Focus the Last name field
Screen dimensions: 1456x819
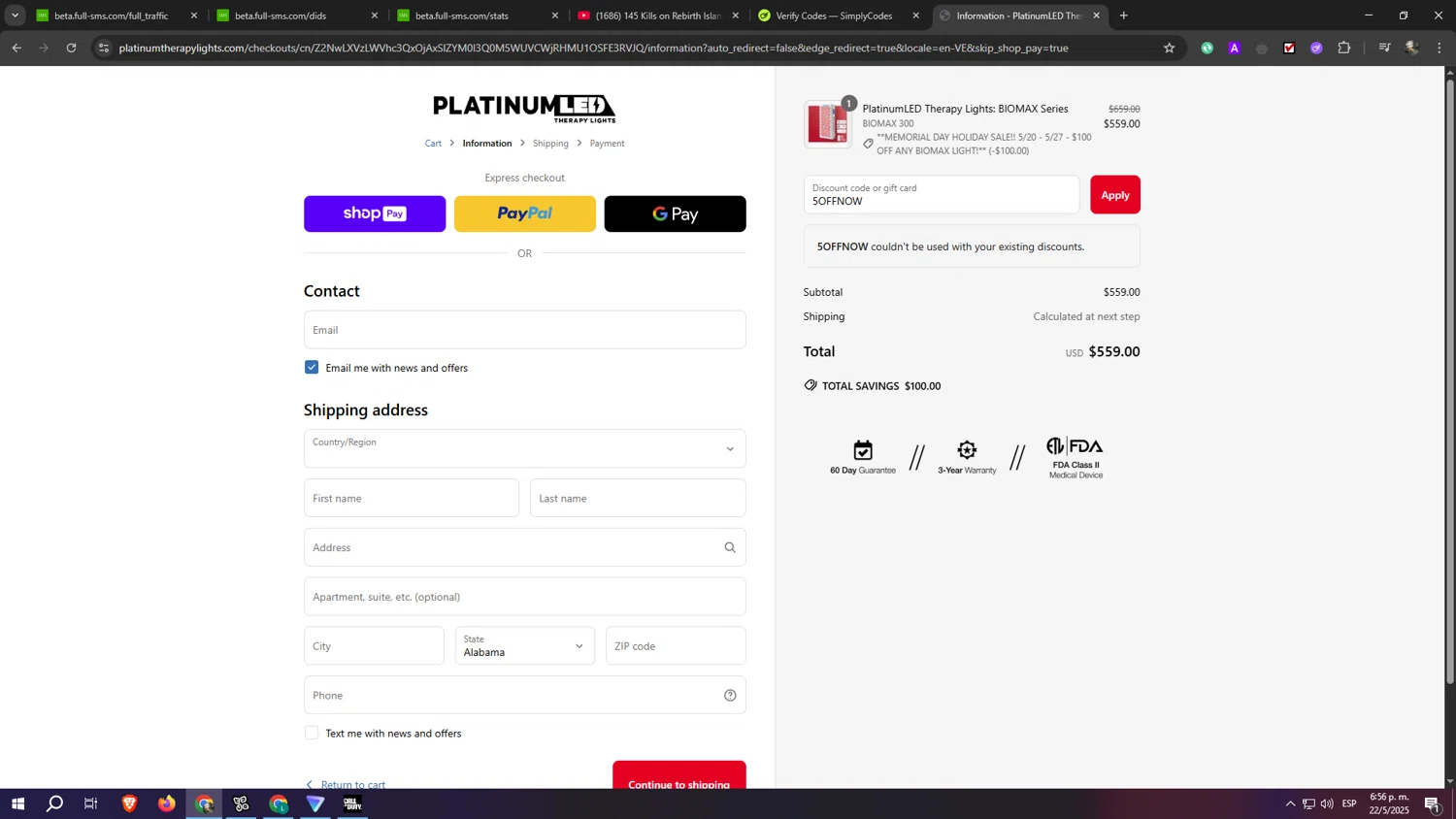(638, 498)
